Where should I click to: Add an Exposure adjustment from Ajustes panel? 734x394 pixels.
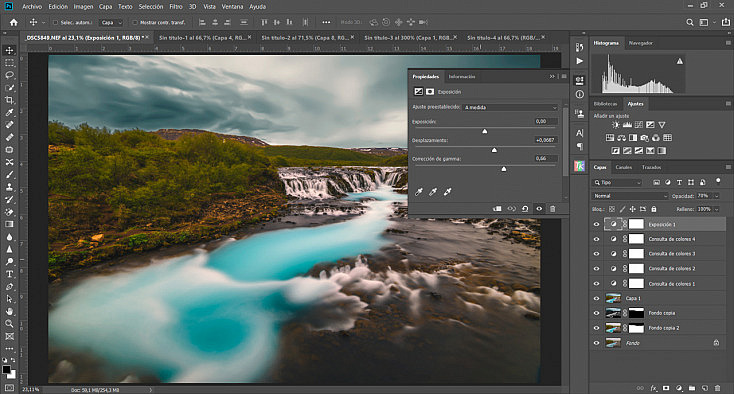pyautogui.click(x=650, y=125)
